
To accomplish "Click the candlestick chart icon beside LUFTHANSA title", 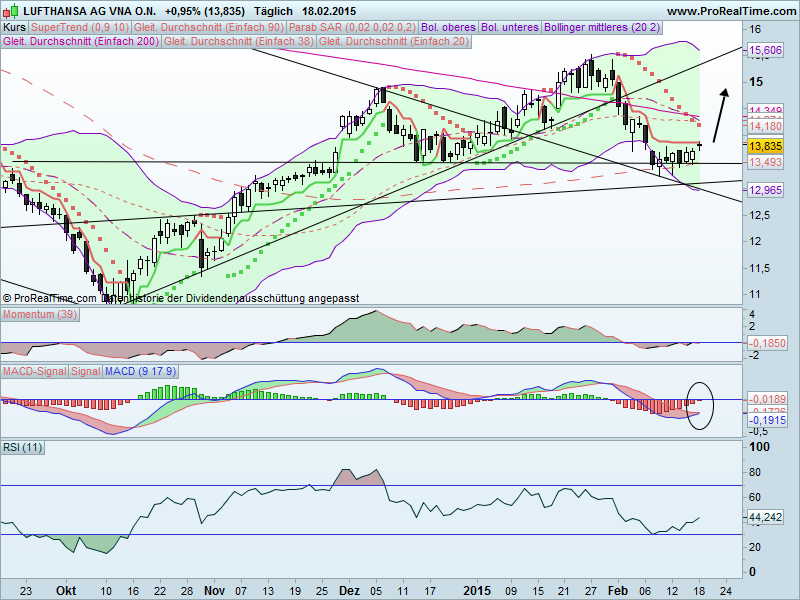I will coord(10,10).
